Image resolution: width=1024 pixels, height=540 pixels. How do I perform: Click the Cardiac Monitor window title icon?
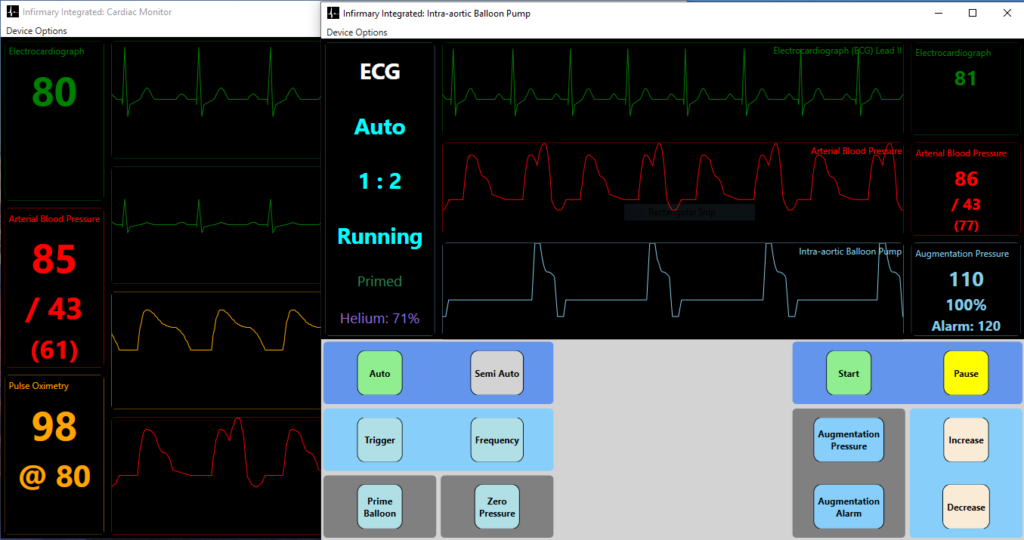12,12
